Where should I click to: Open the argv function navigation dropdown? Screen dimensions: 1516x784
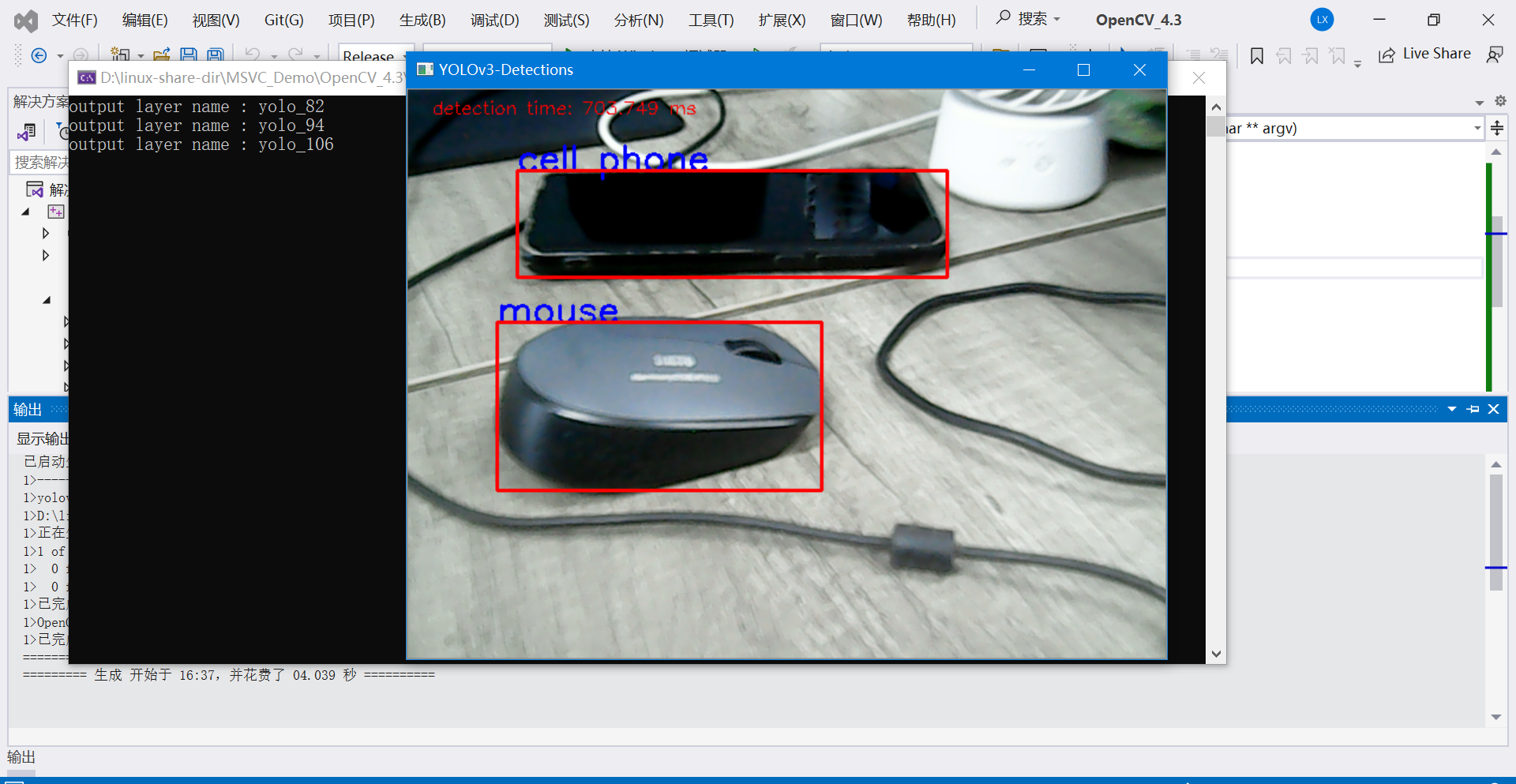coord(1477,128)
